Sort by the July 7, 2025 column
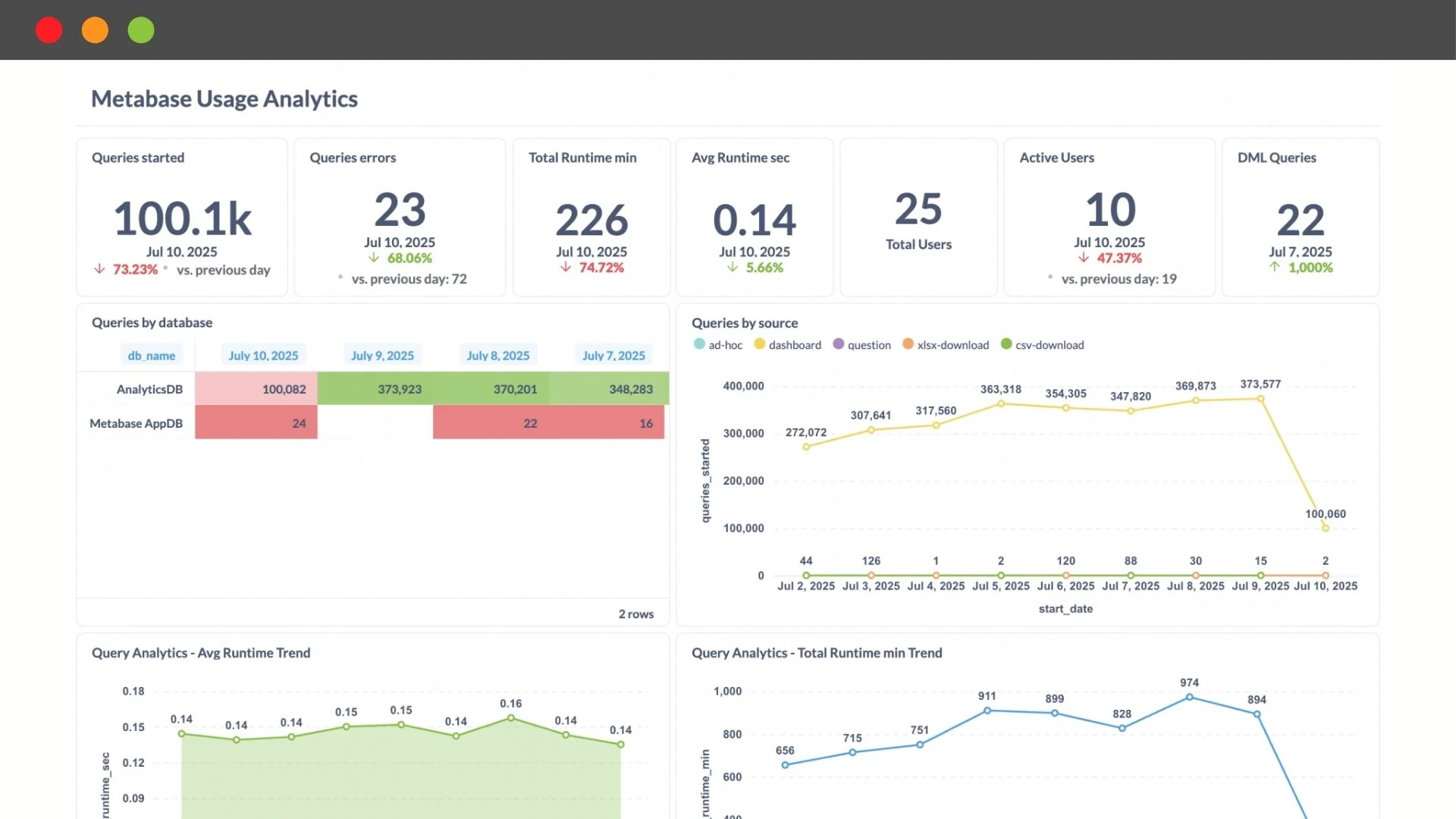This screenshot has width=1456, height=819. [613, 356]
